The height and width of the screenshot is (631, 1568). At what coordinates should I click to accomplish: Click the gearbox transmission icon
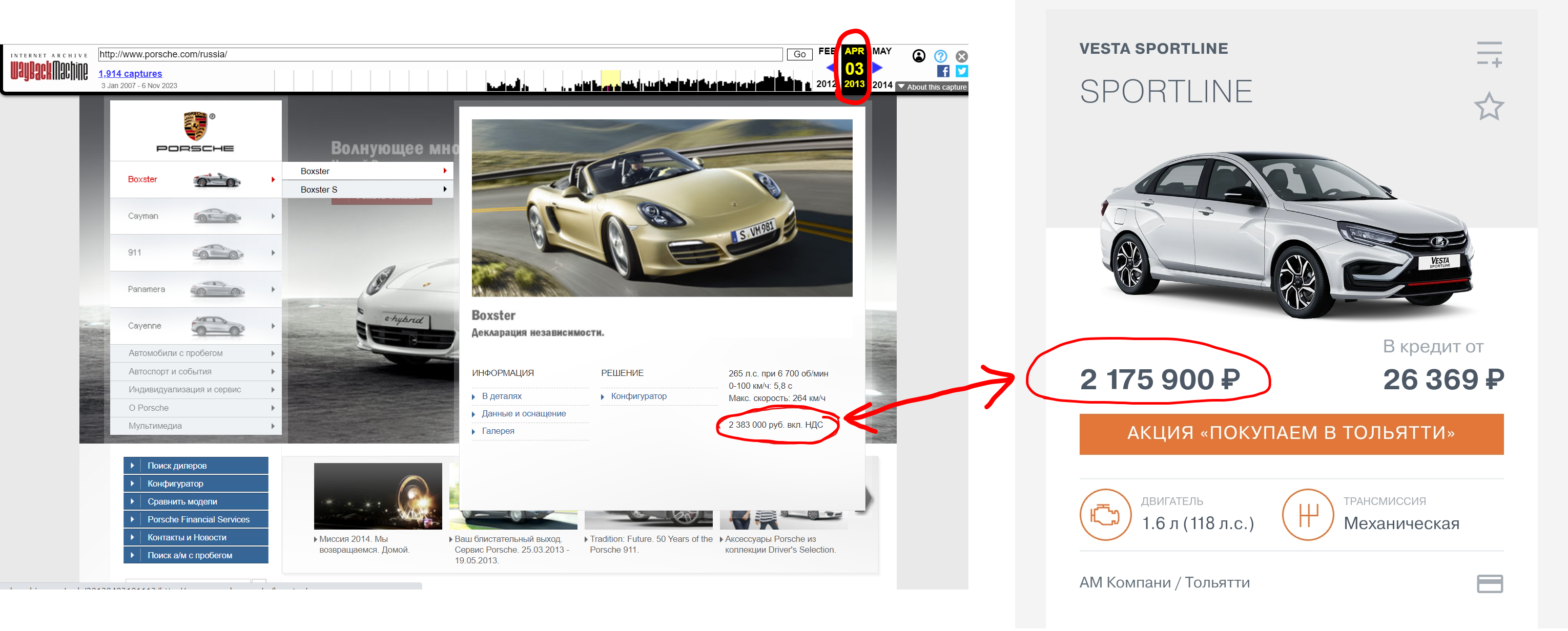pos(1308,514)
